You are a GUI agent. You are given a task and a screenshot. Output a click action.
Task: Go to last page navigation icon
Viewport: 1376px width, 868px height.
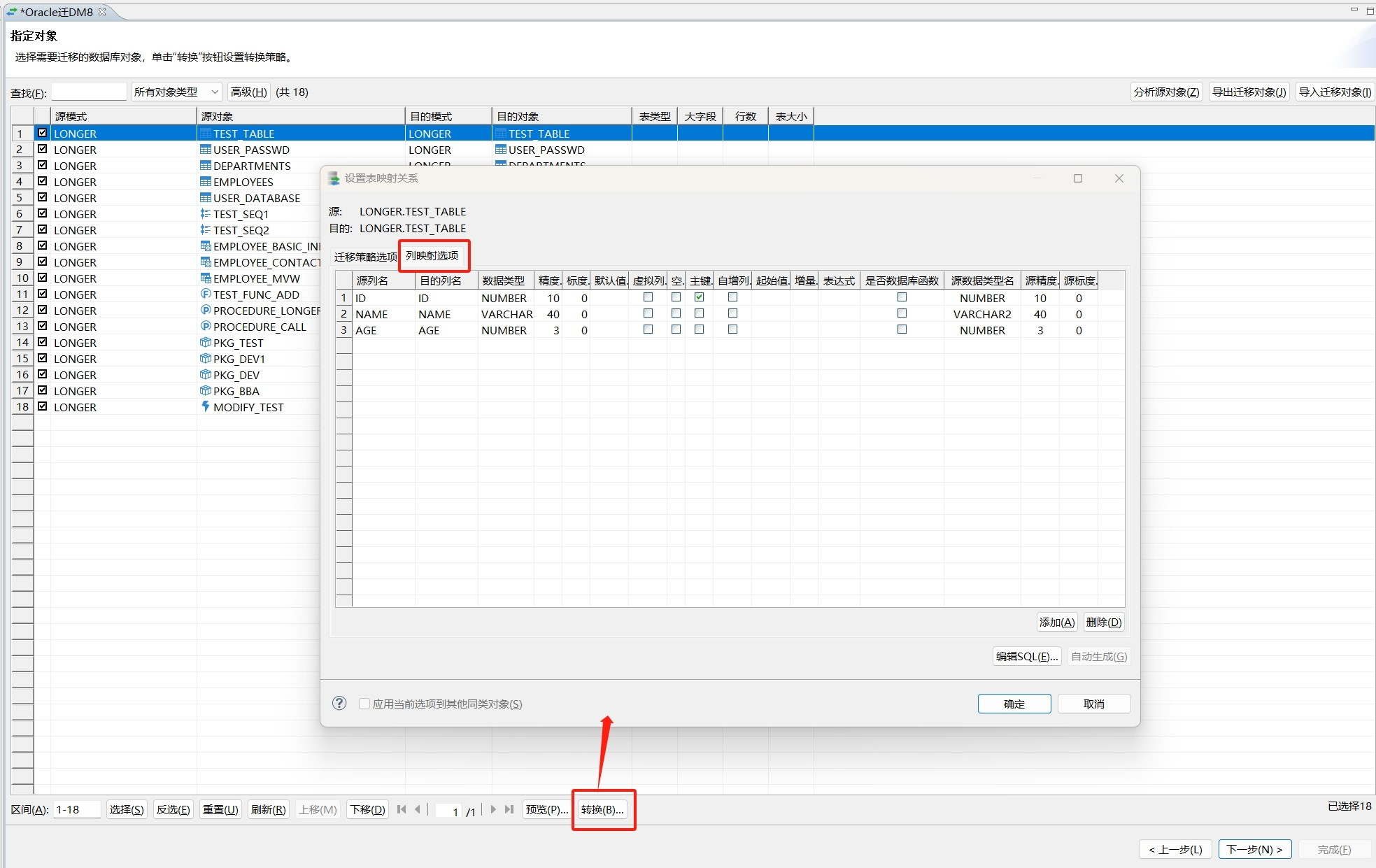509,809
